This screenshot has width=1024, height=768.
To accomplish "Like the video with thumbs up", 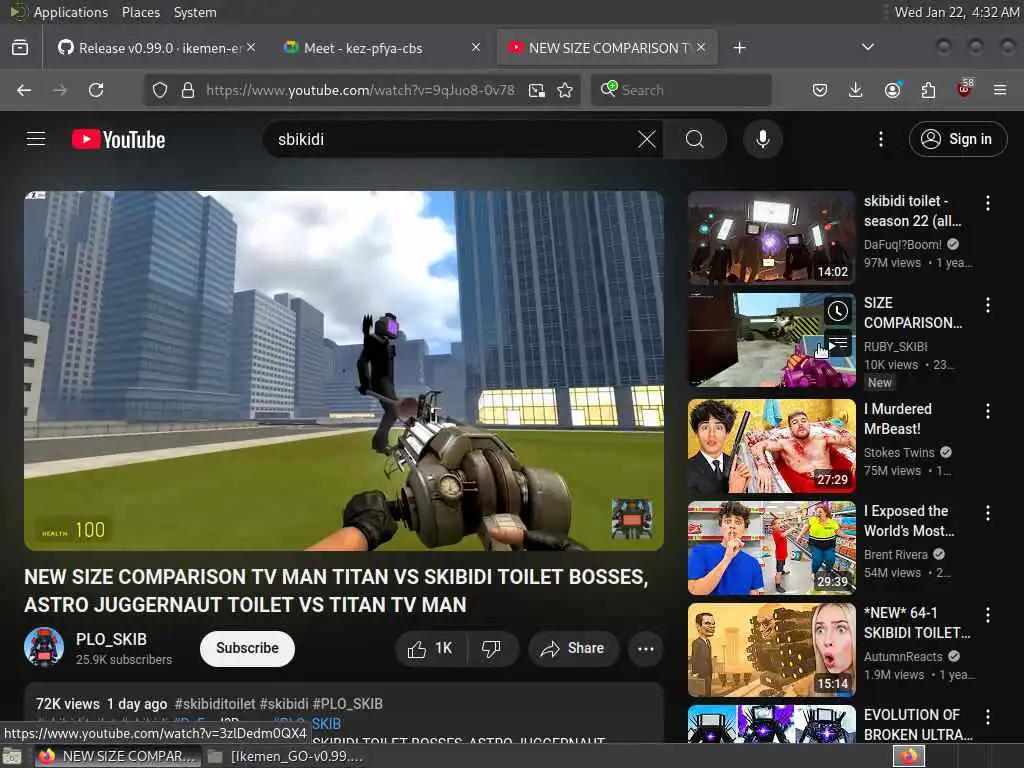I will [430, 648].
